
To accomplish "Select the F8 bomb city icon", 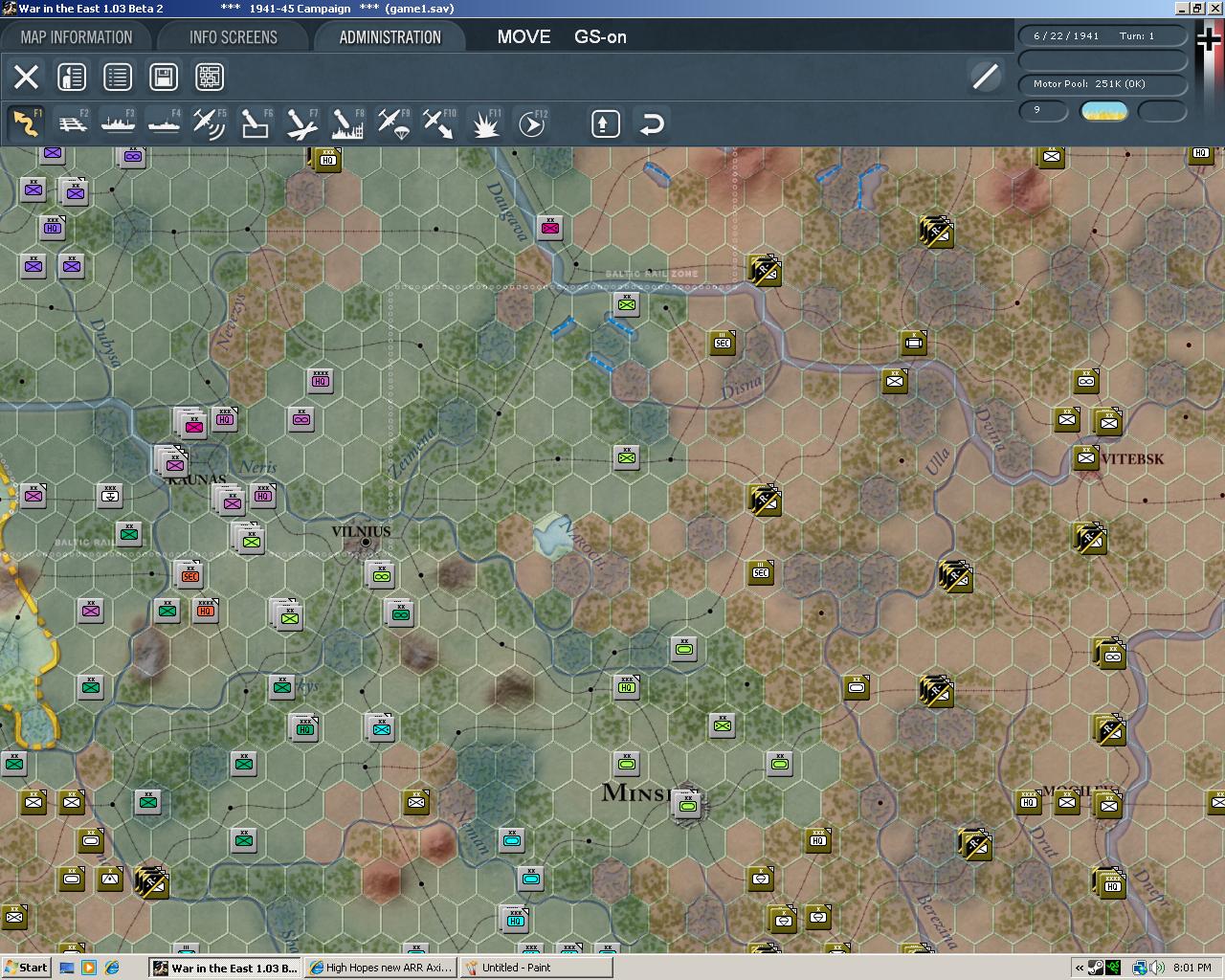I will 347,123.
